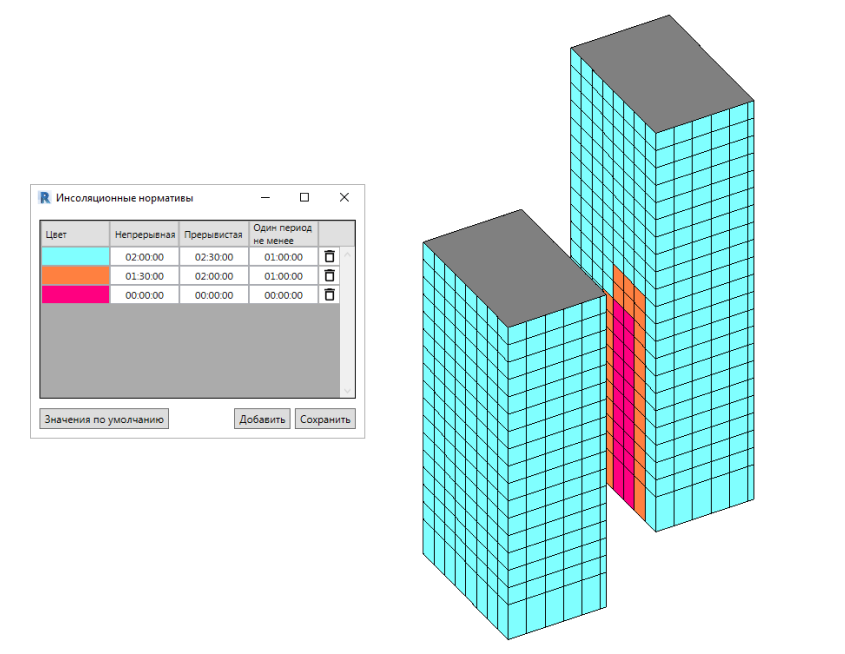The image size is (845, 654).
Task: Click trash icon for the pink row
Action: (x=329, y=295)
